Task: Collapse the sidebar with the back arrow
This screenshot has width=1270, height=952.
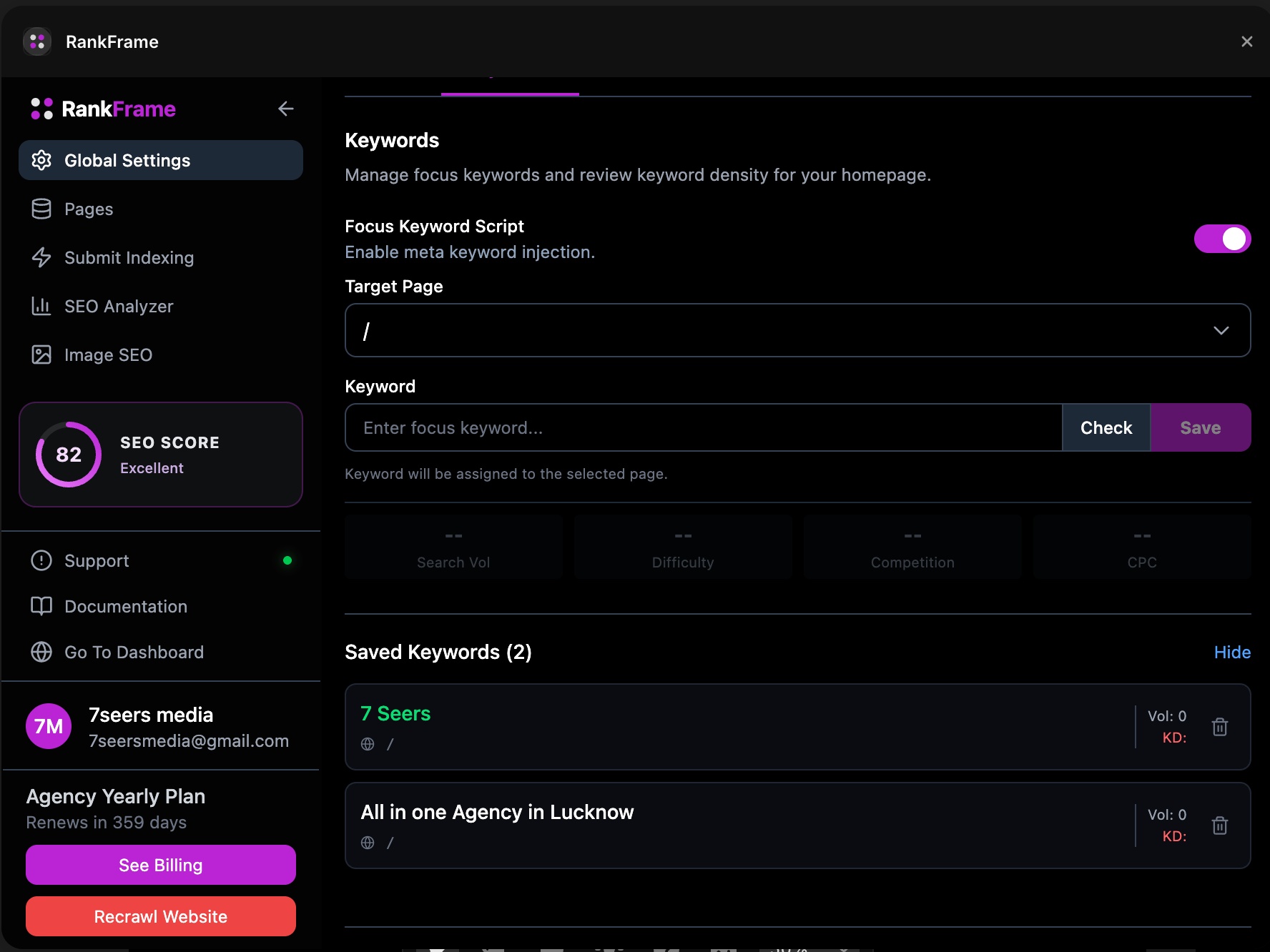Action: 286,109
